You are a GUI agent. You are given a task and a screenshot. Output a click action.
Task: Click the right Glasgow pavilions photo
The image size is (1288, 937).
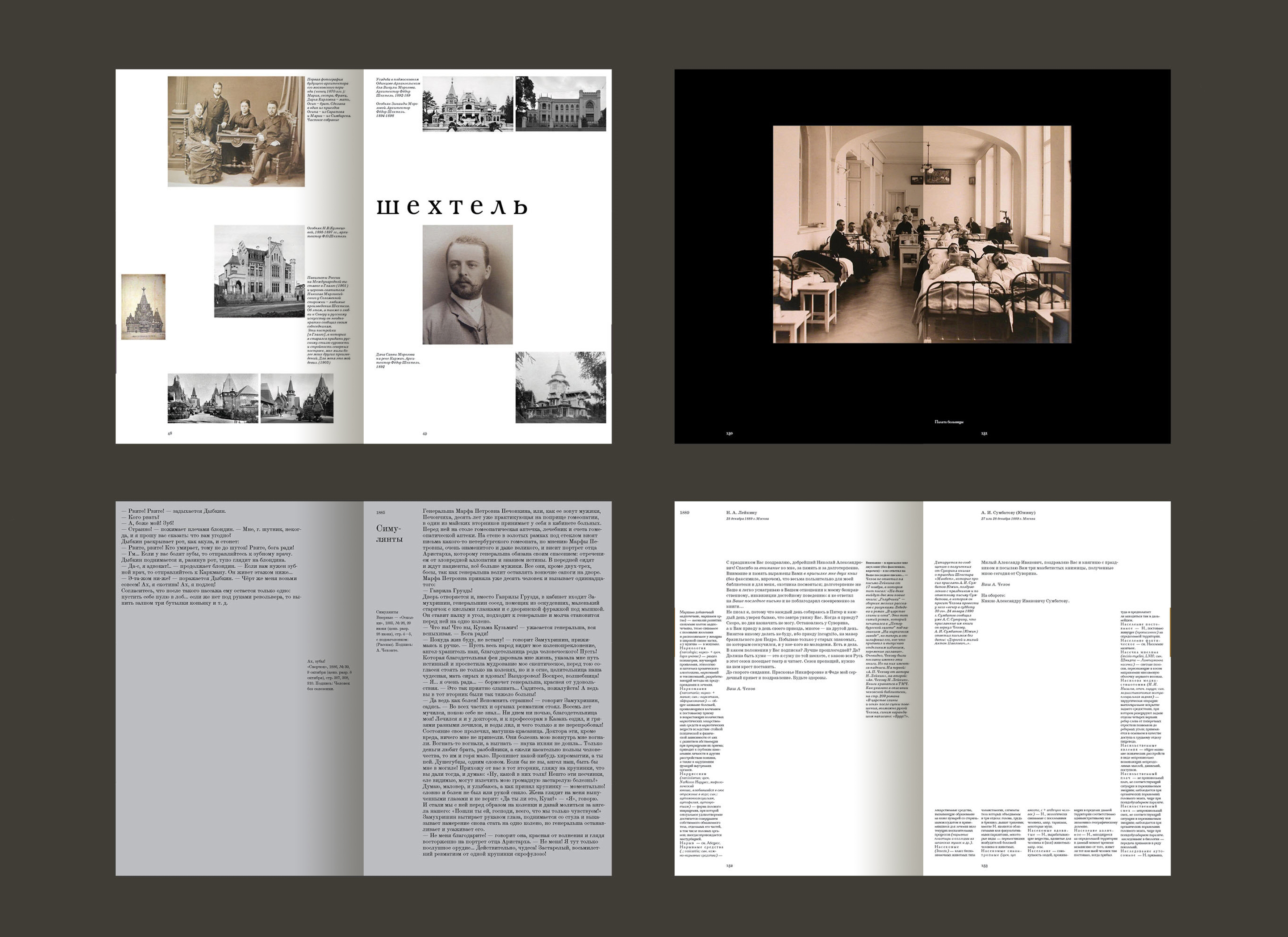296,398
